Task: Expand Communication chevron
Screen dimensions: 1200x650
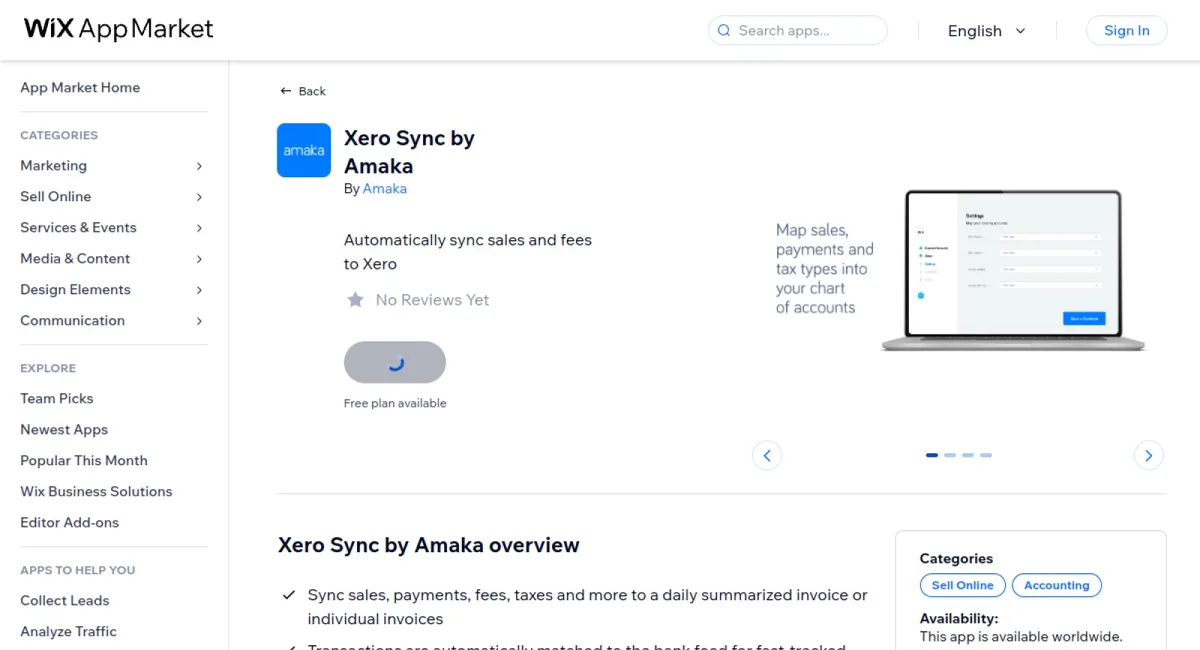Action: tap(199, 321)
